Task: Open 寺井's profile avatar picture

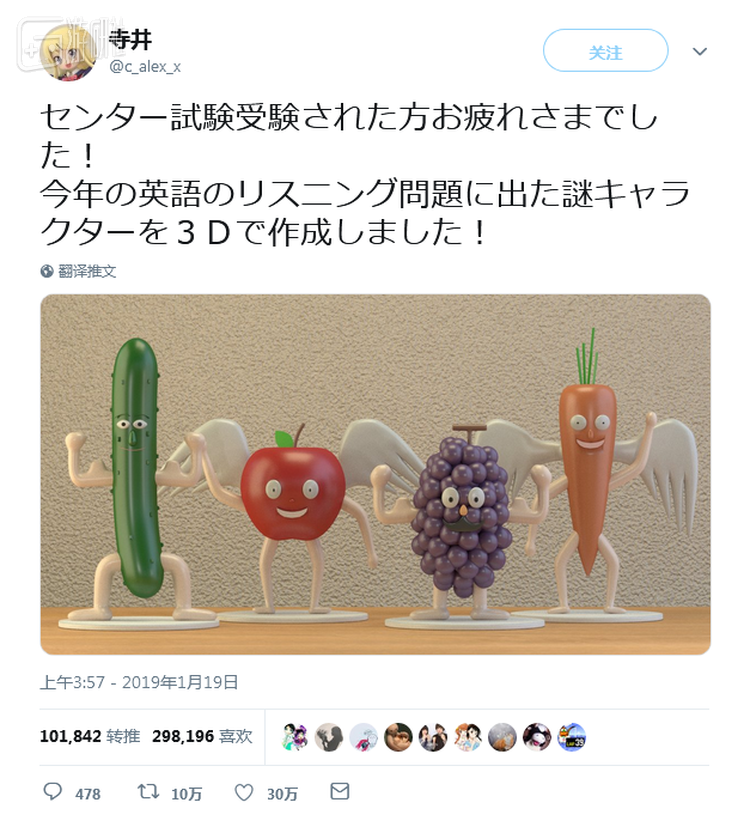Action: [68, 52]
